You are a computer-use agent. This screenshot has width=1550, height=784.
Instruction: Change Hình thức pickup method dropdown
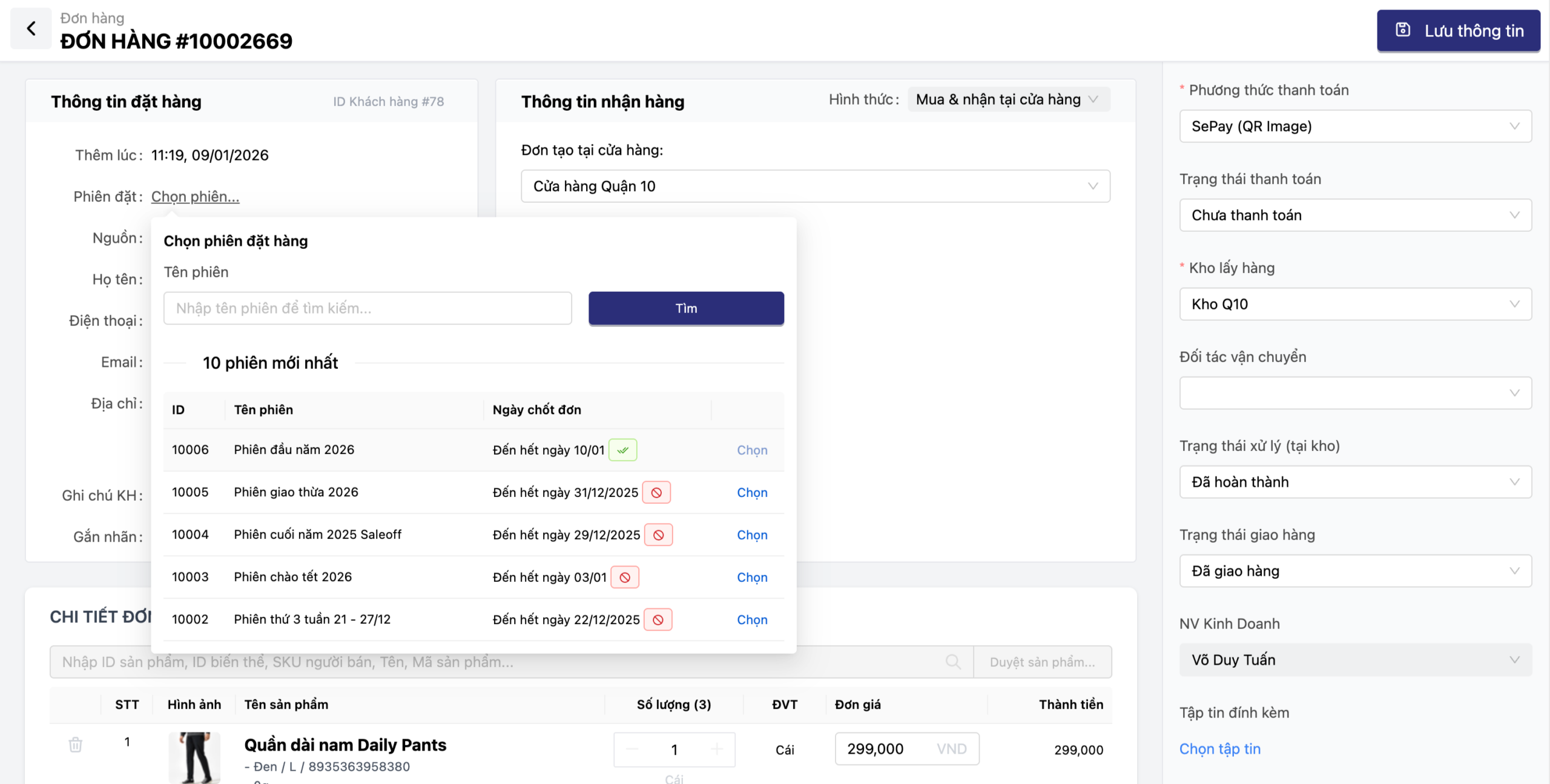[x=1008, y=99]
